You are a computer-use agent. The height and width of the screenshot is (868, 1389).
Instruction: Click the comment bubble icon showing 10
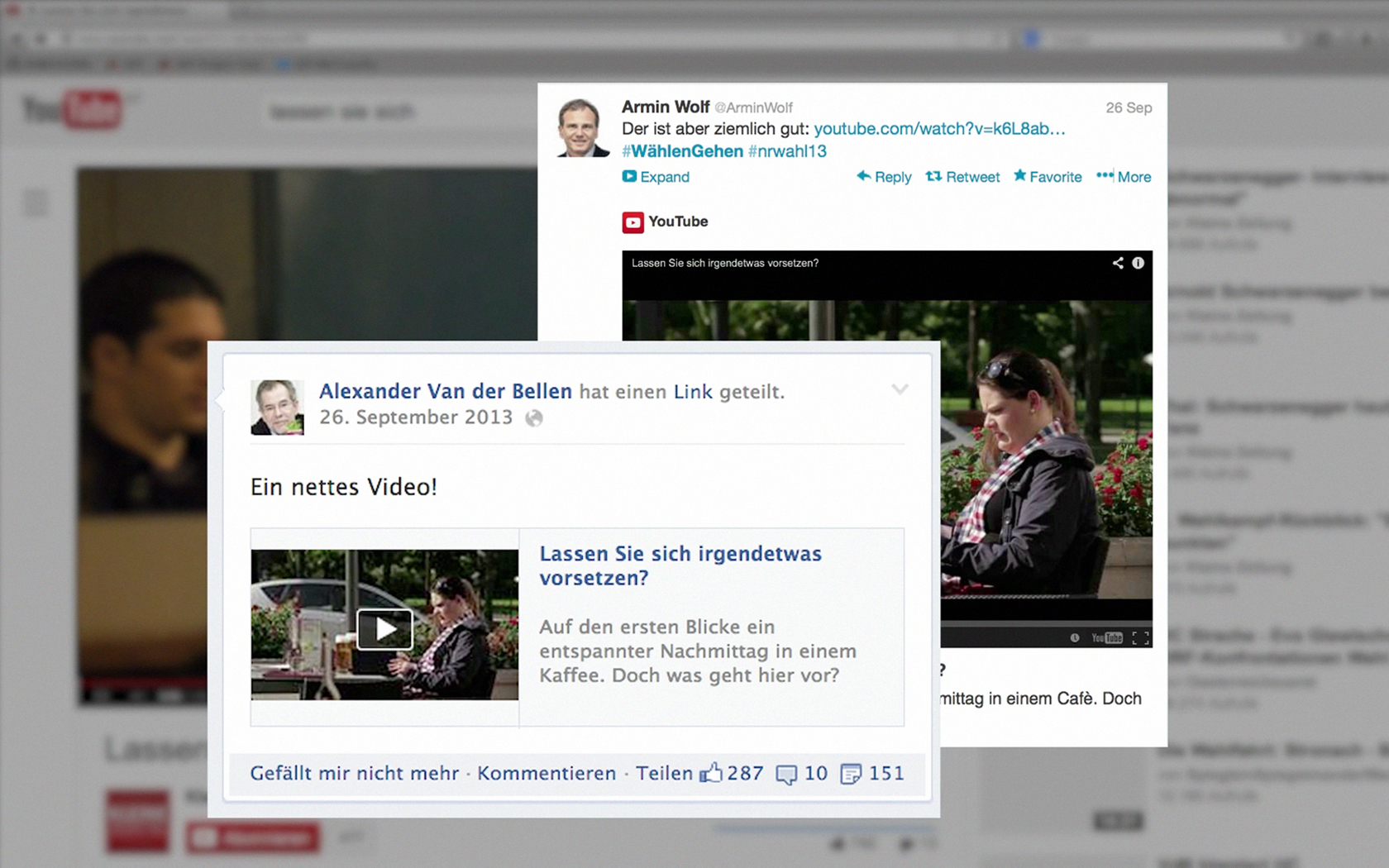click(x=786, y=774)
